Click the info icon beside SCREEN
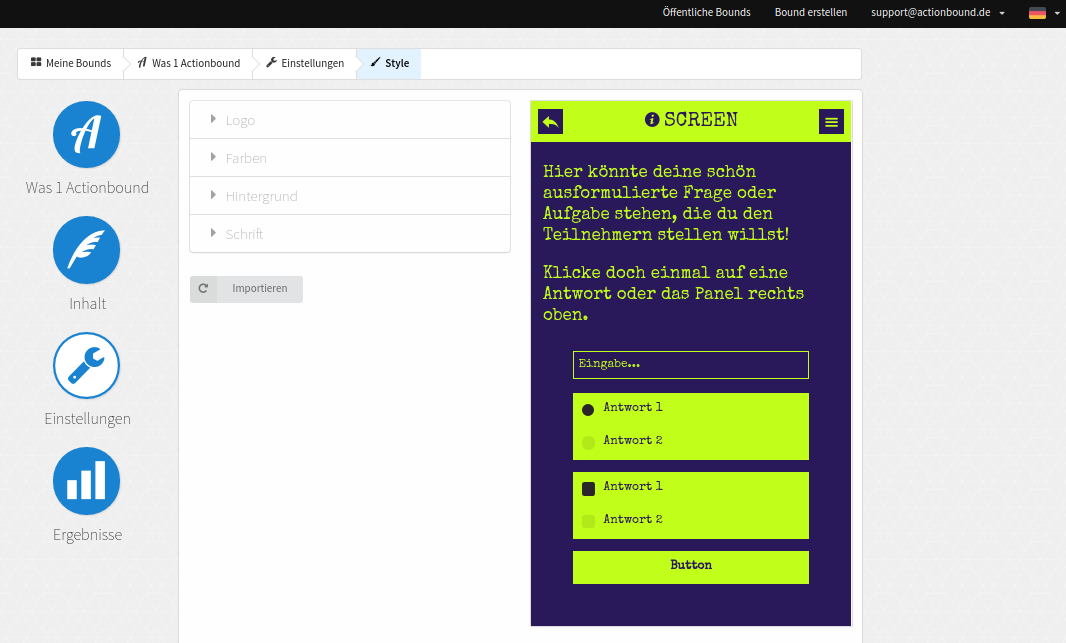Image resolution: width=1066 pixels, height=643 pixels. 652,120
